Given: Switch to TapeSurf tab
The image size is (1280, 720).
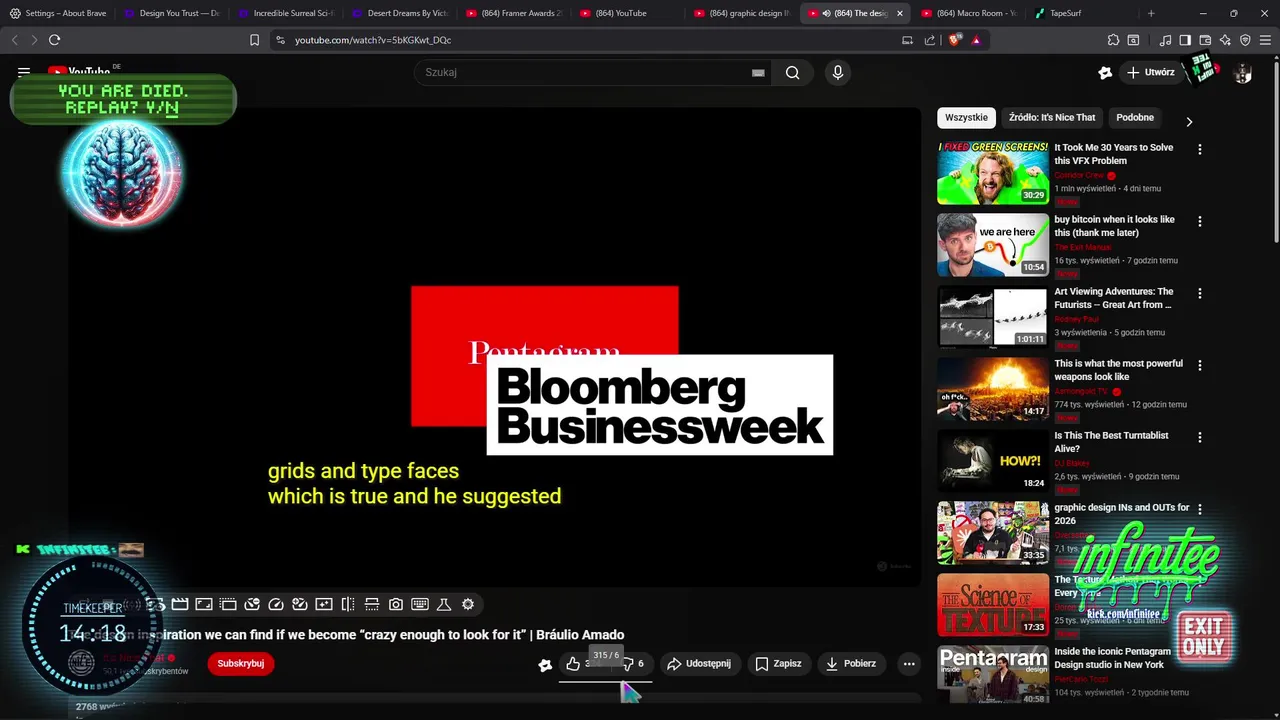Looking at the screenshot, I should tap(1083, 13).
